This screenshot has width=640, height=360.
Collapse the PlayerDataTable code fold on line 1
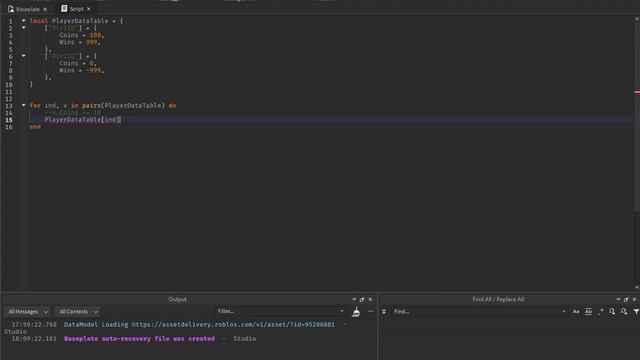[x=23, y=20]
